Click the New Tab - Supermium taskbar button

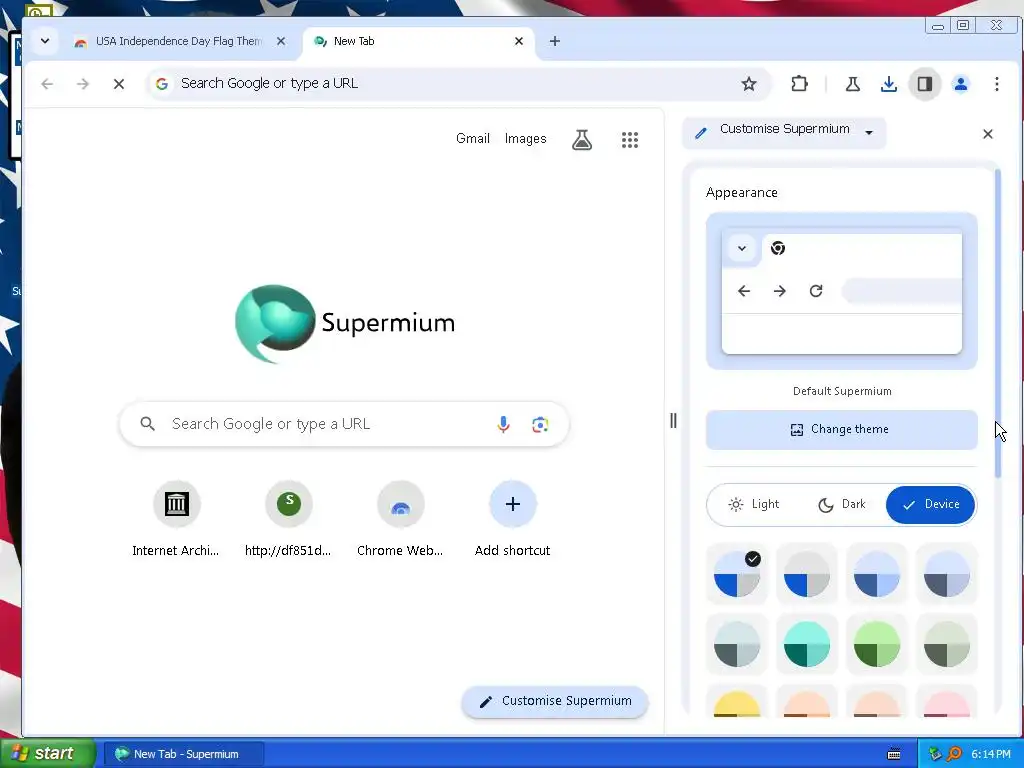pos(184,754)
